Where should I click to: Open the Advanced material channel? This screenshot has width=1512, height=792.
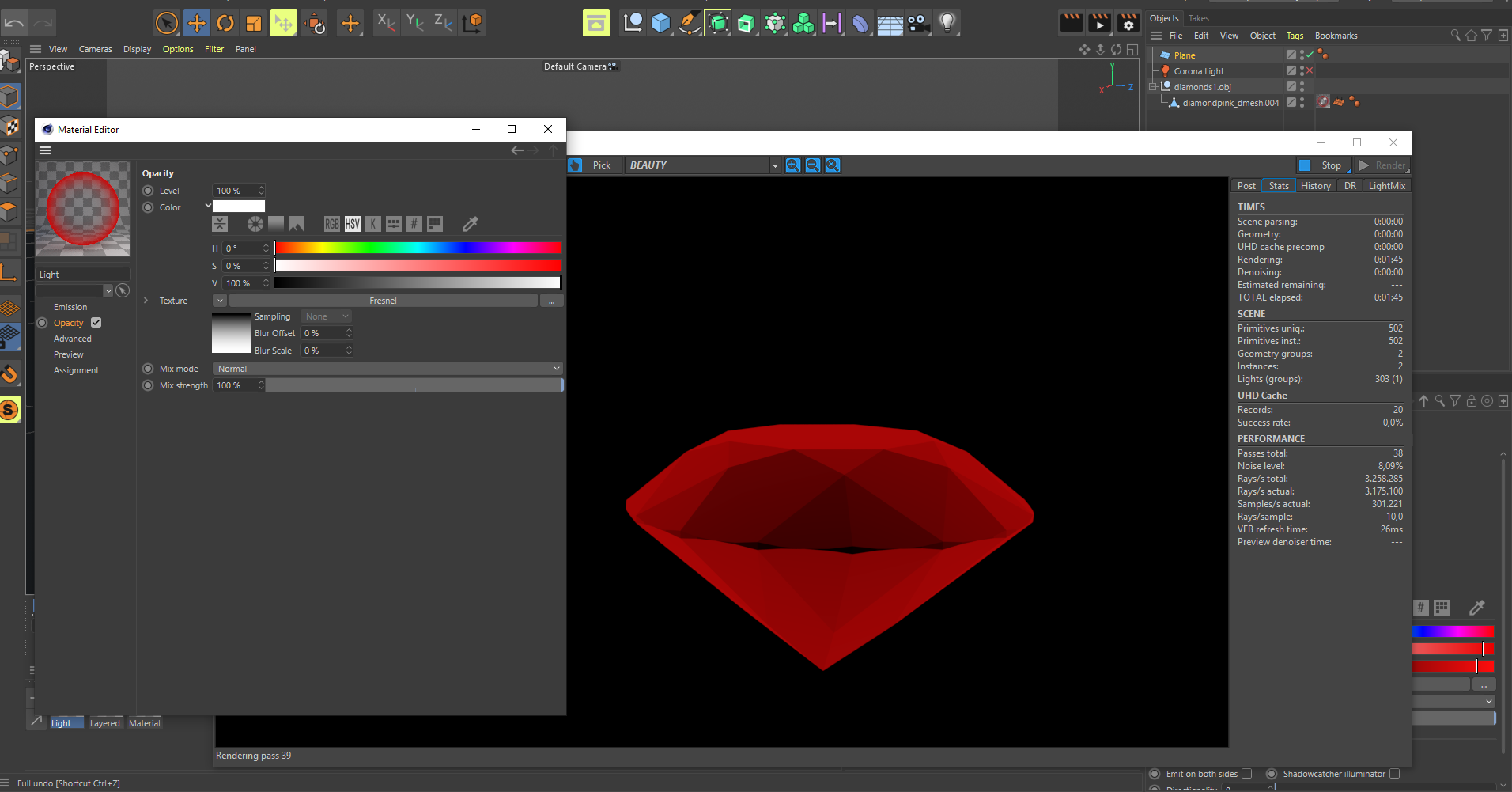click(x=73, y=339)
